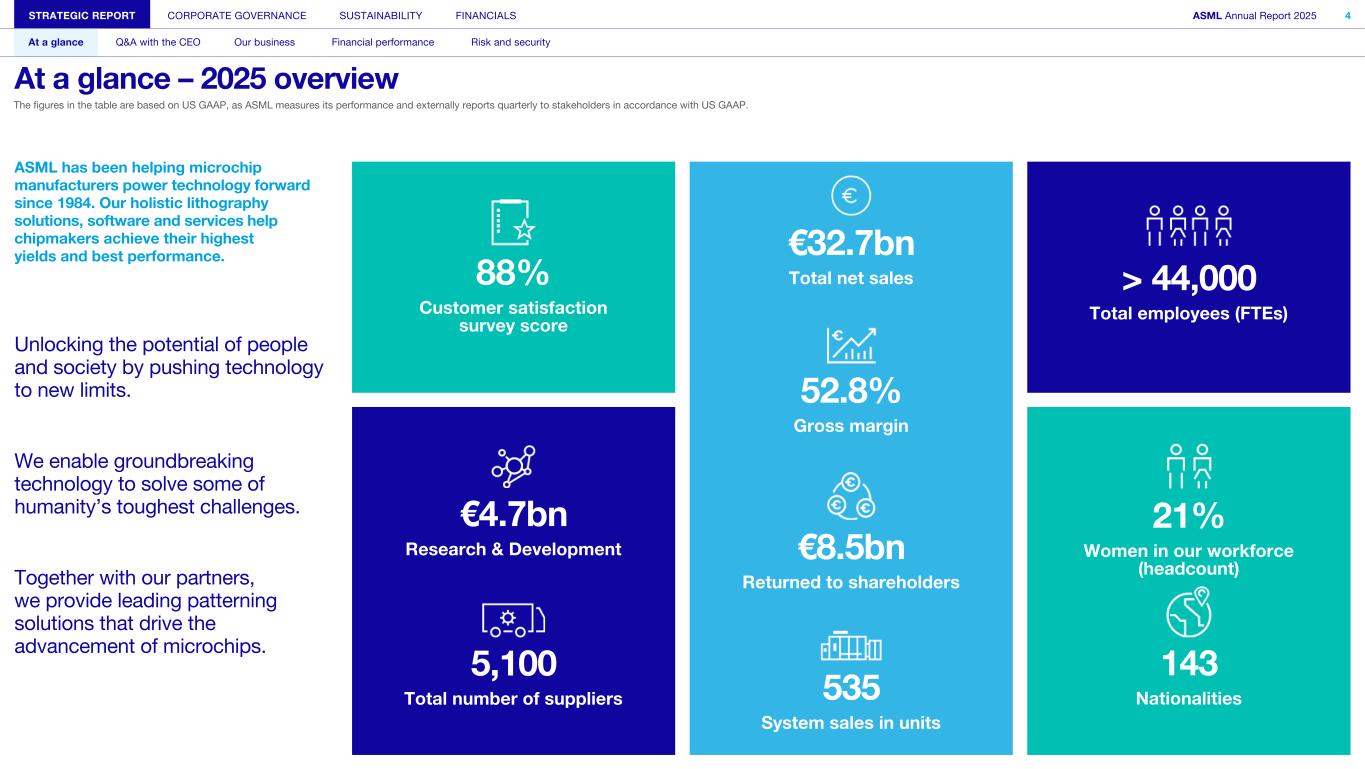The image size is (1365, 769).
Task: Click the molecule network icon above €4.7bn
Action: tap(513, 465)
